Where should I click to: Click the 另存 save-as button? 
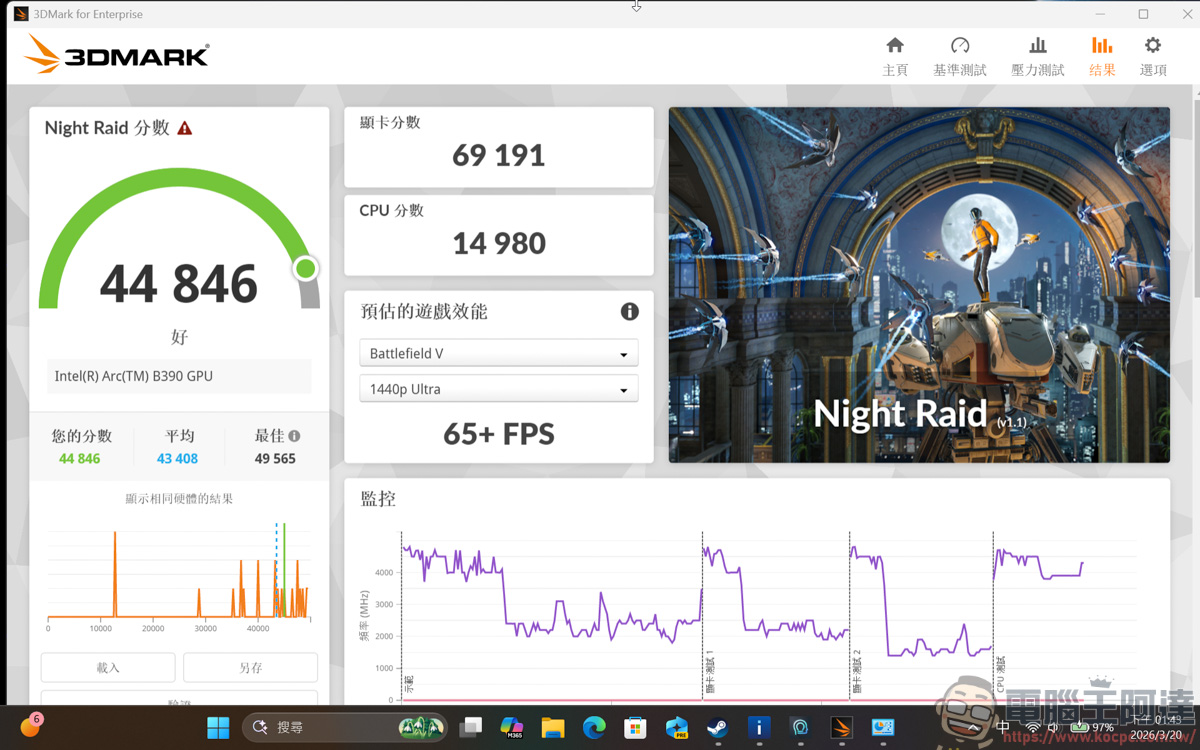tap(250, 667)
